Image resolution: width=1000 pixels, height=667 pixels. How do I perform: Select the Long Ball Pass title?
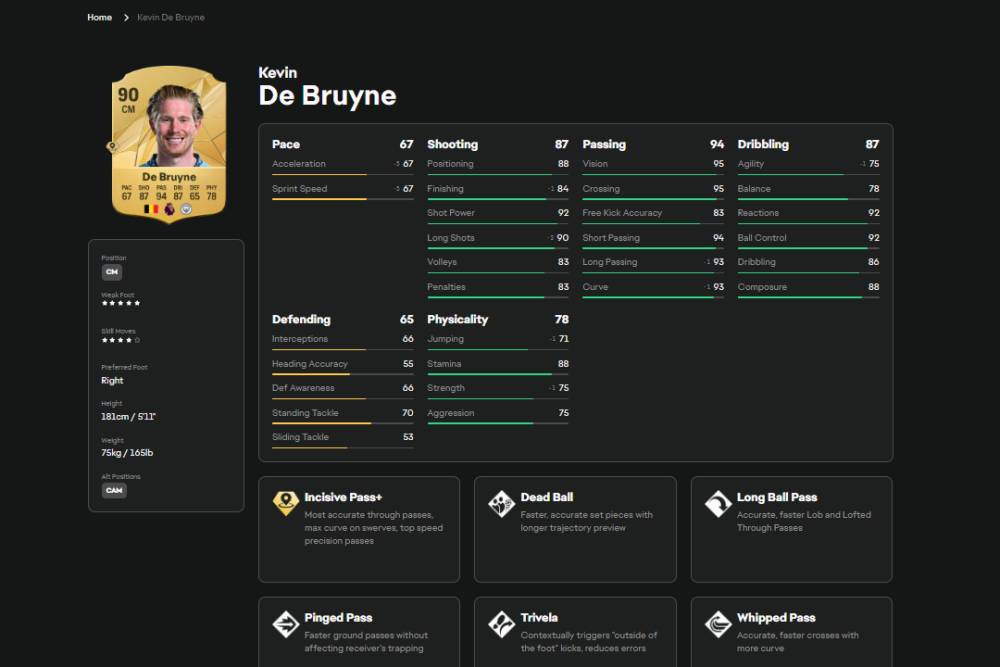(777, 497)
